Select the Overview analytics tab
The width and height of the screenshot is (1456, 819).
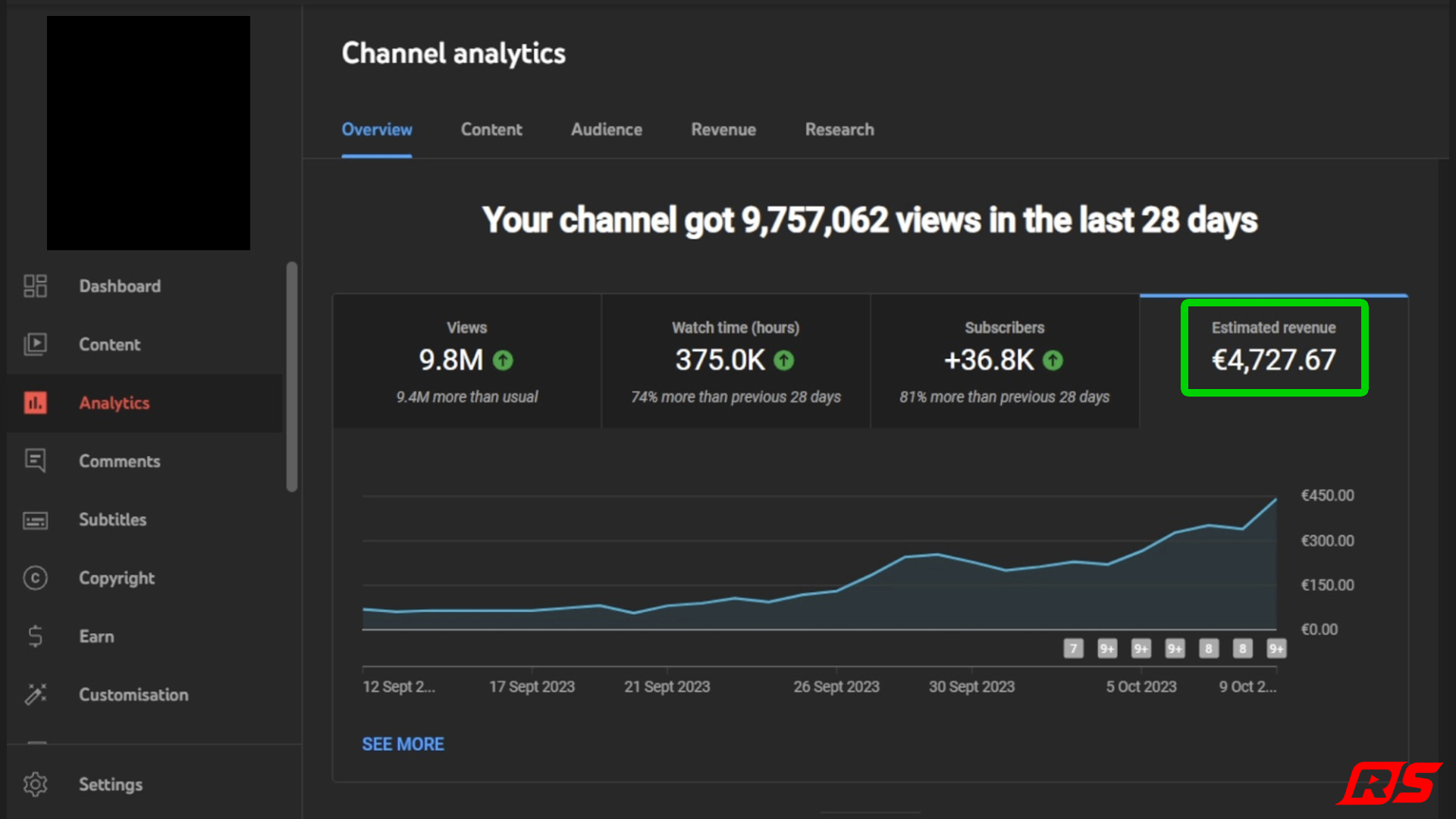377,130
